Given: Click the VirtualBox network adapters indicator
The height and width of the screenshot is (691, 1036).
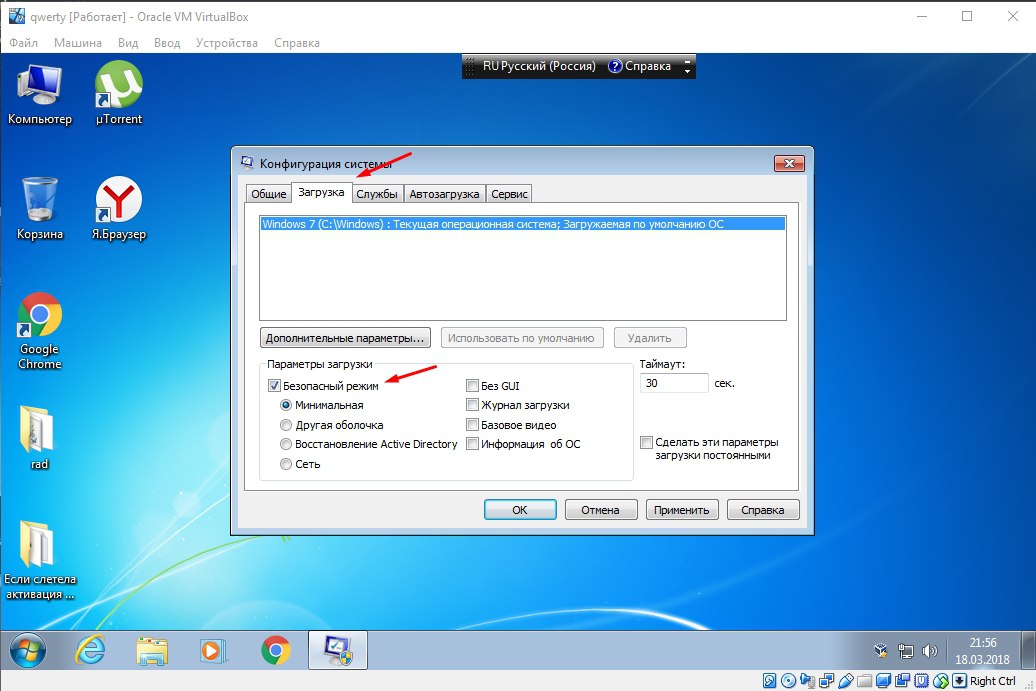Looking at the screenshot, I should (x=827, y=680).
